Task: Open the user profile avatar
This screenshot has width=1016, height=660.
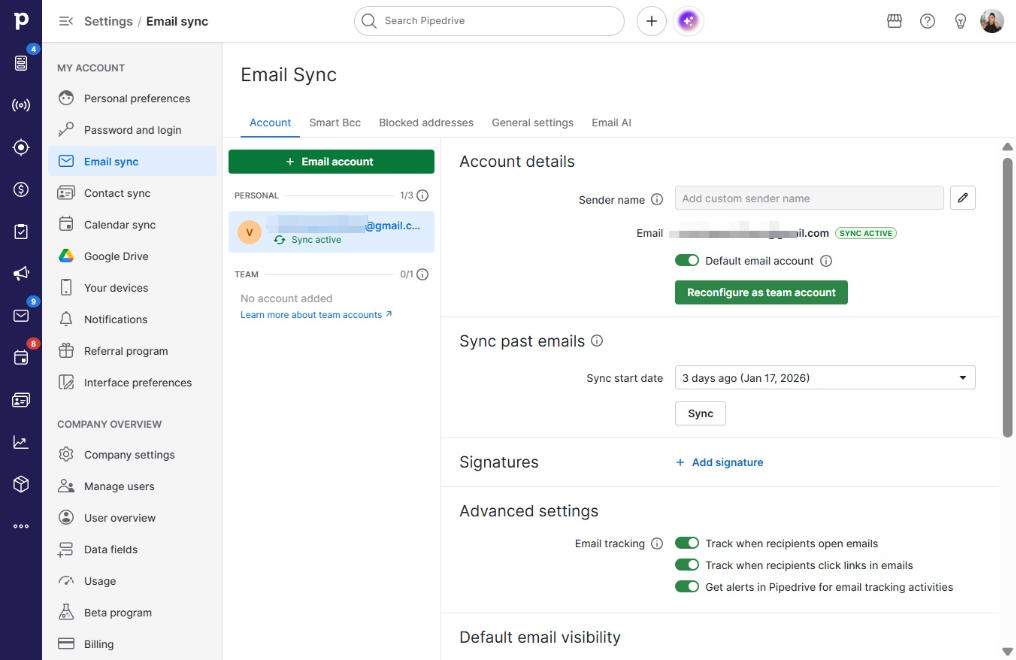Action: [x=991, y=21]
